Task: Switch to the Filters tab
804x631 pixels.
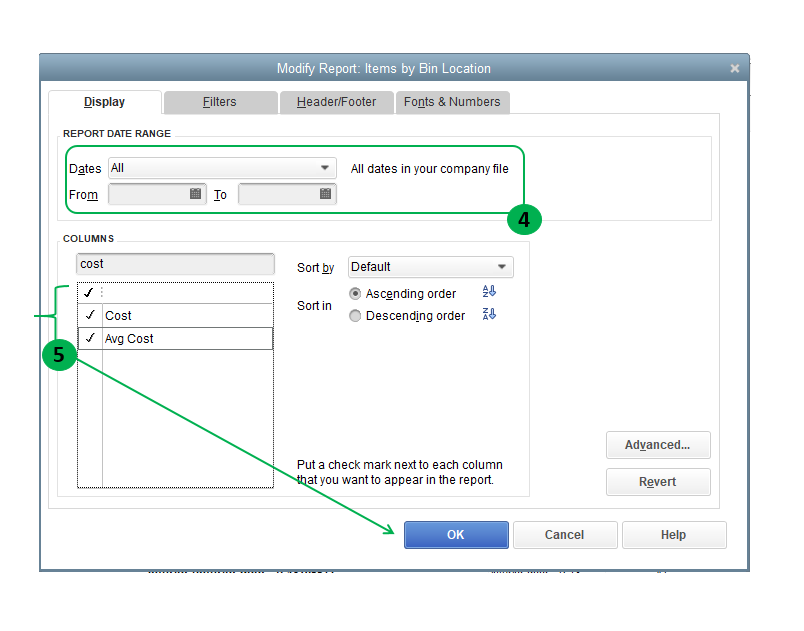Action: (x=220, y=102)
